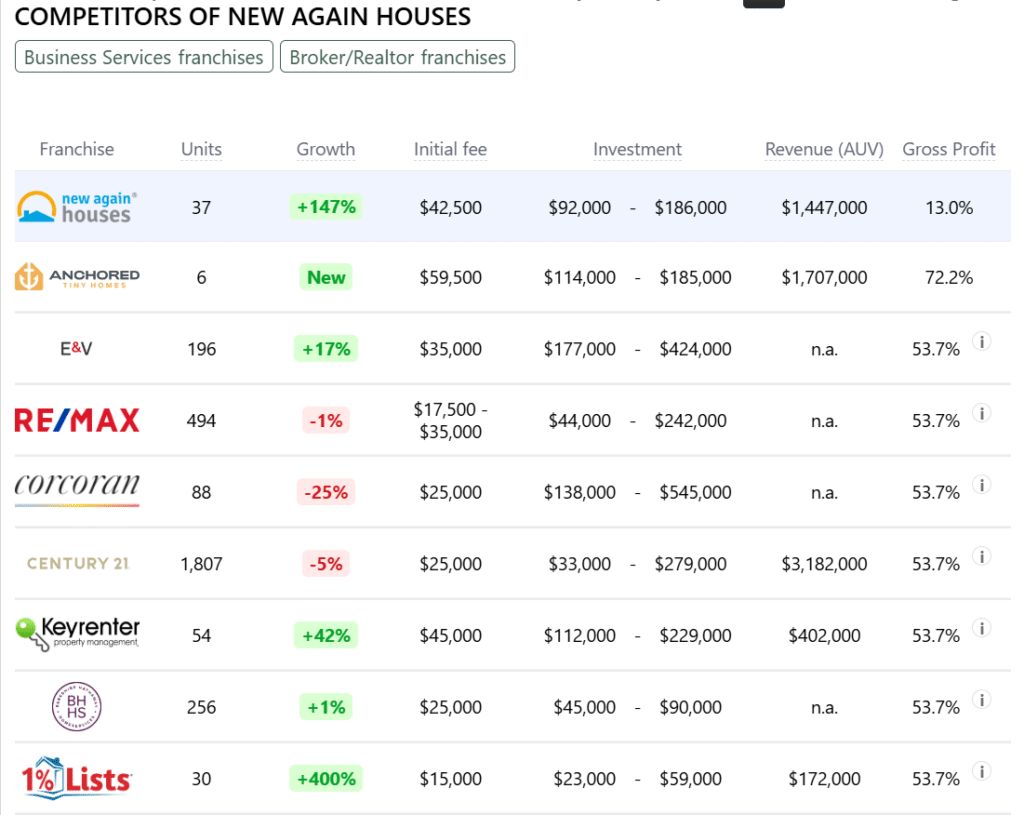Click the +400% growth badge

(326, 778)
